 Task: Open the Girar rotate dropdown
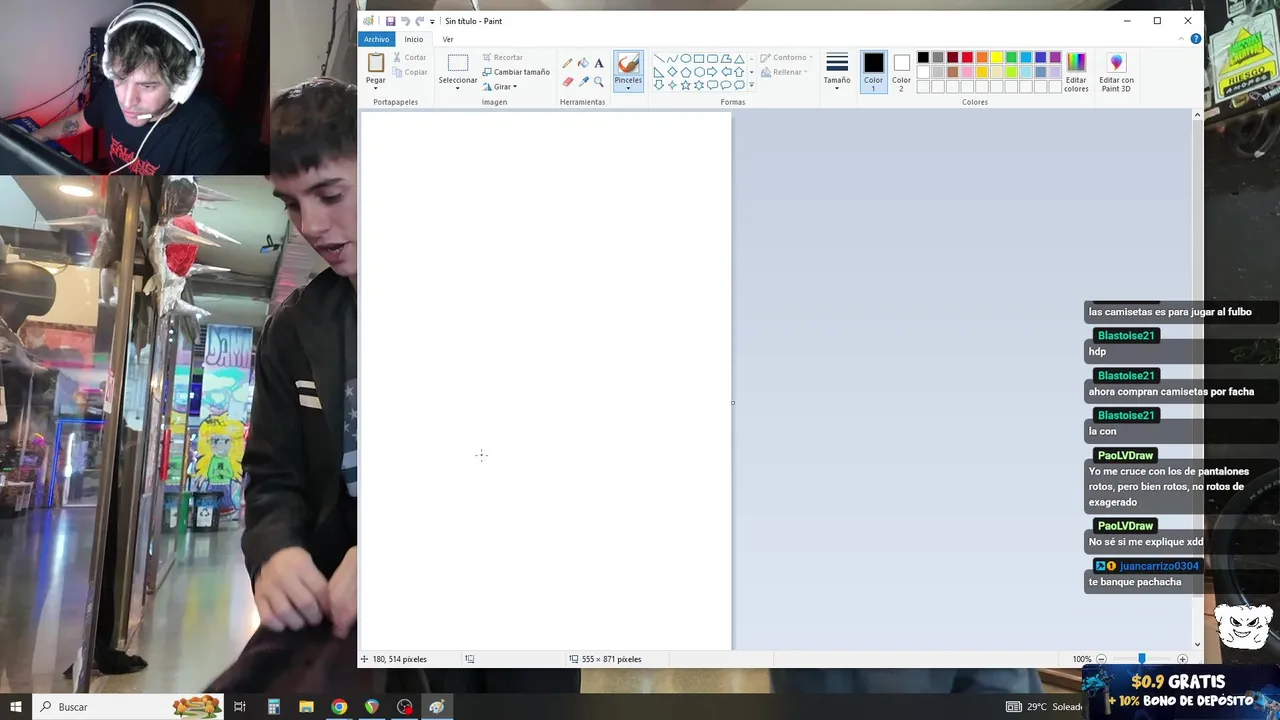point(499,87)
